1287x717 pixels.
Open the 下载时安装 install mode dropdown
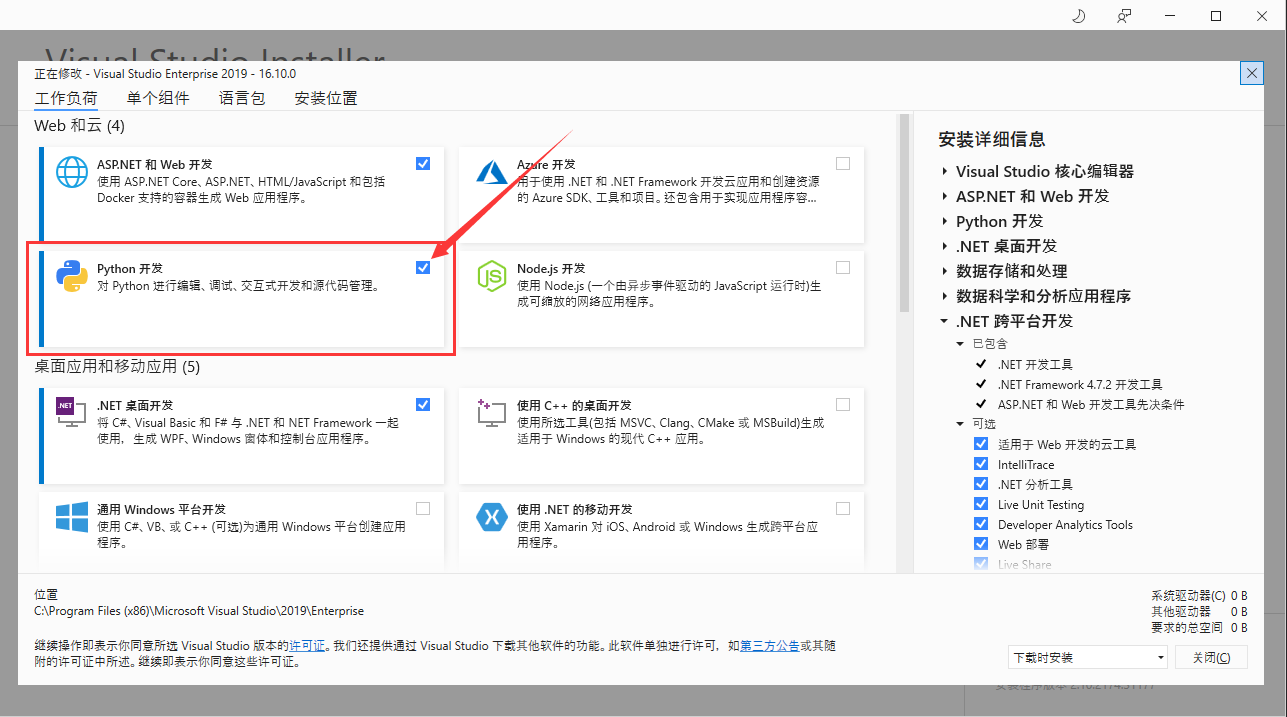[x=1088, y=657]
